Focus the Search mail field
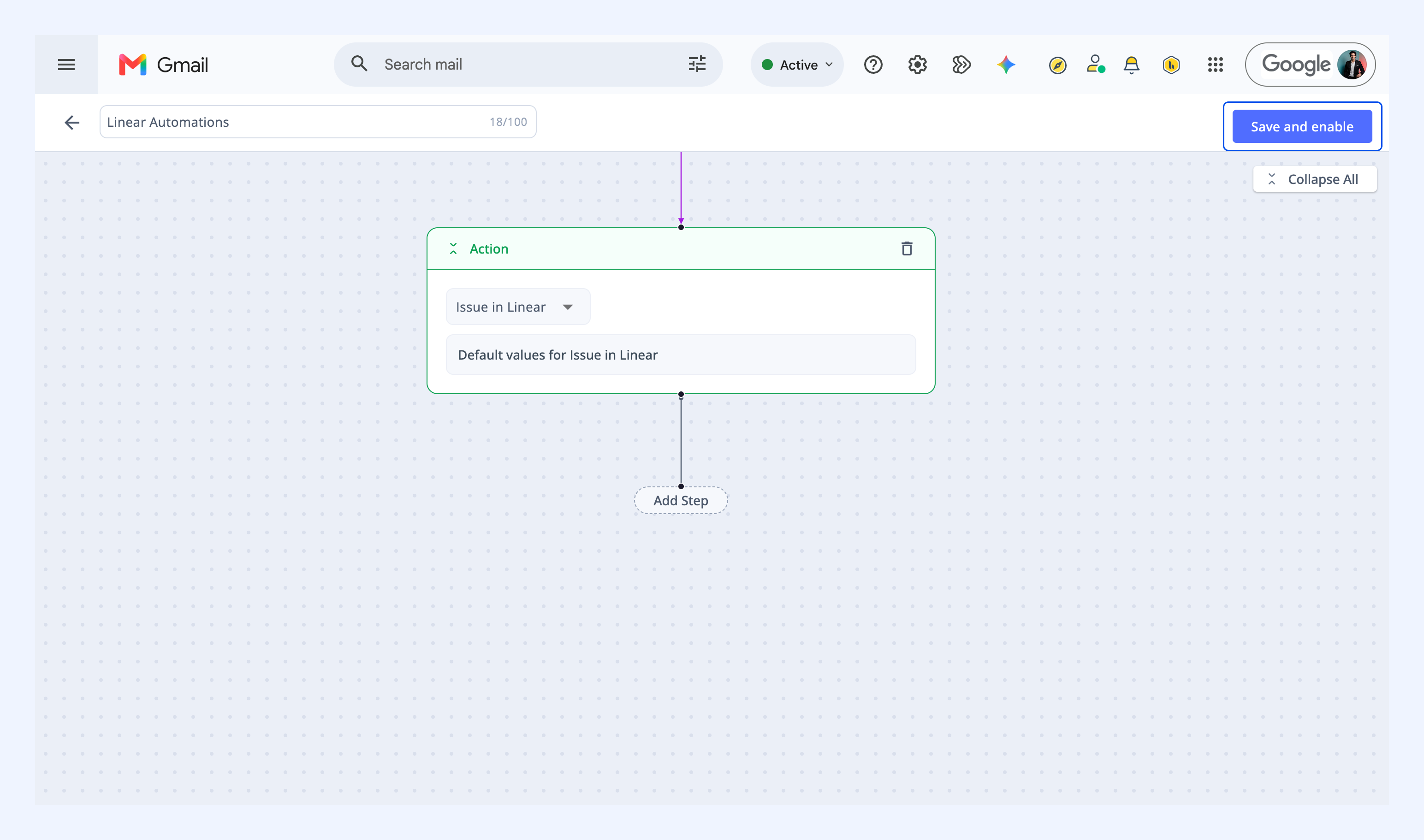The height and width of the screenshot is (840, 1424). pyautogui.click(x=528, y=65)
